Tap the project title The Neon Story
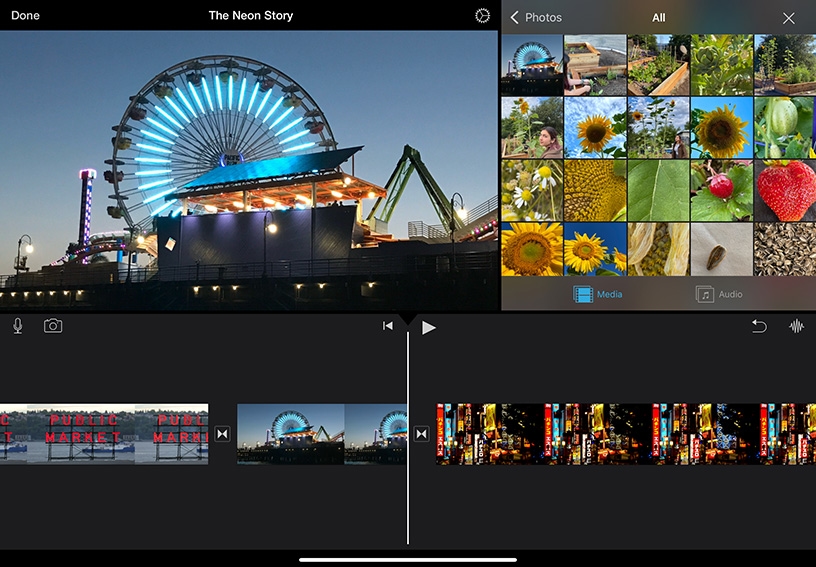816x567 pixels. coord(250,16)
